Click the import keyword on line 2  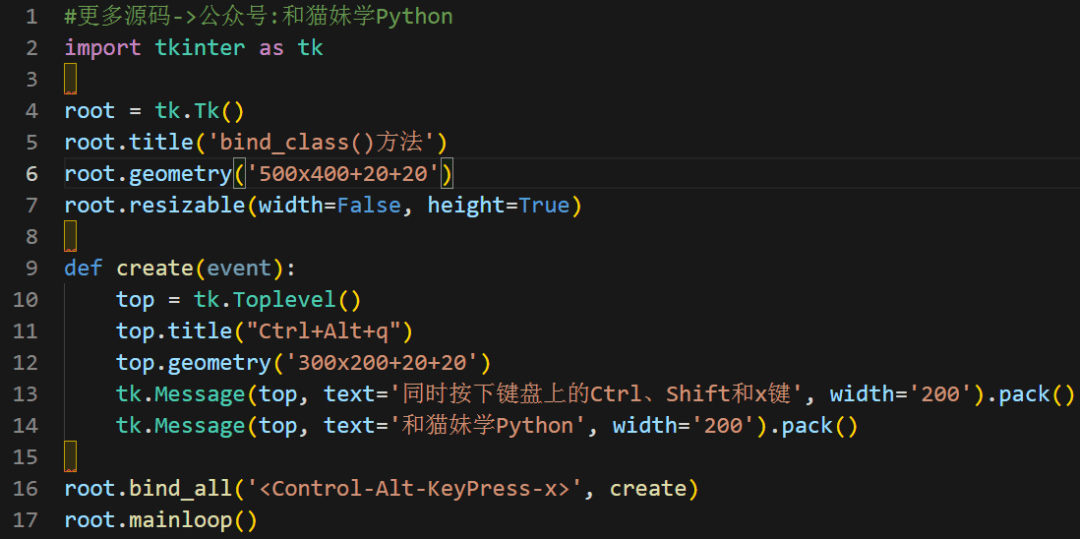coord(102,48)
